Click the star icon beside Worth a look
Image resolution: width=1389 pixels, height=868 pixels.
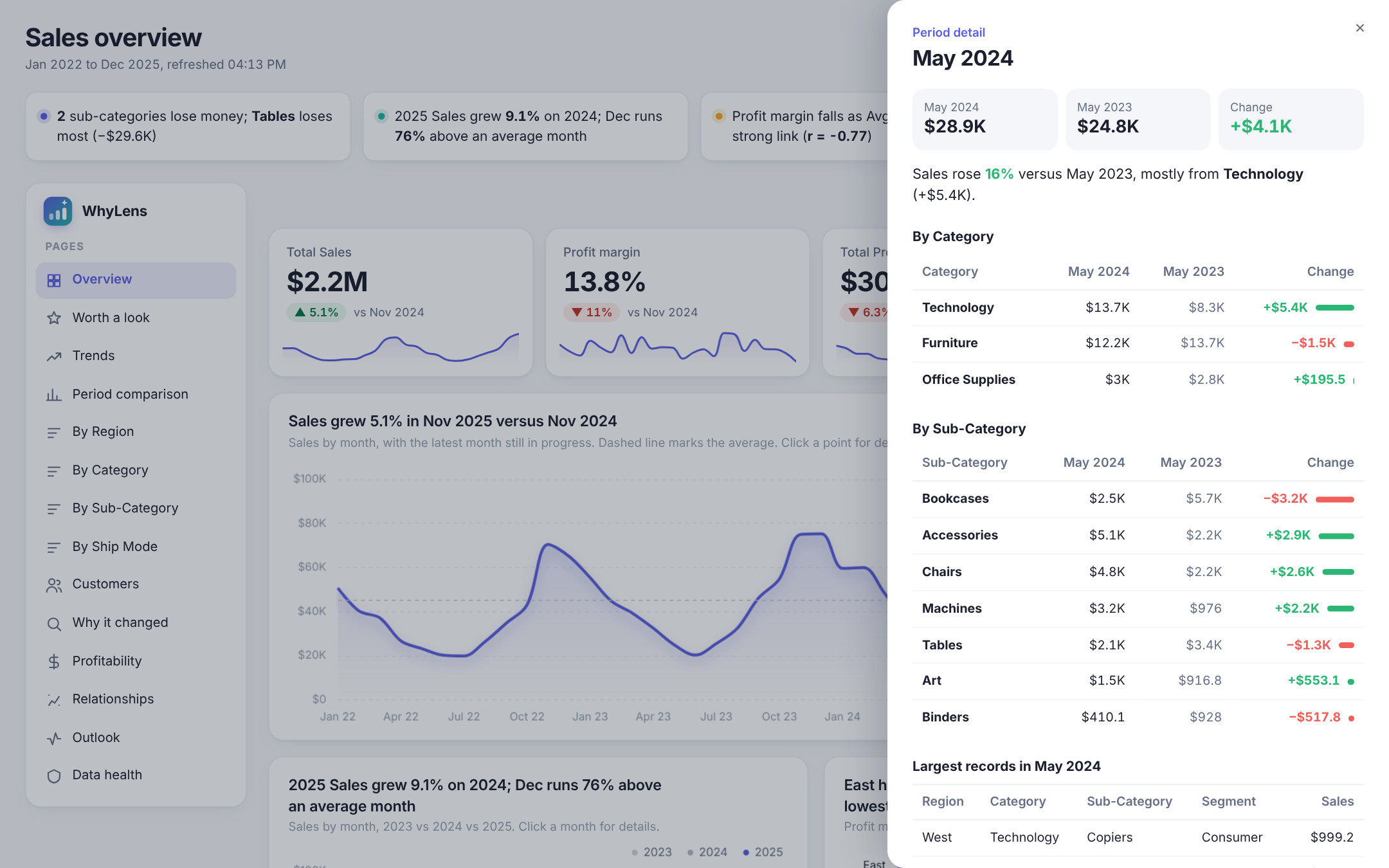tap(54, 318)
